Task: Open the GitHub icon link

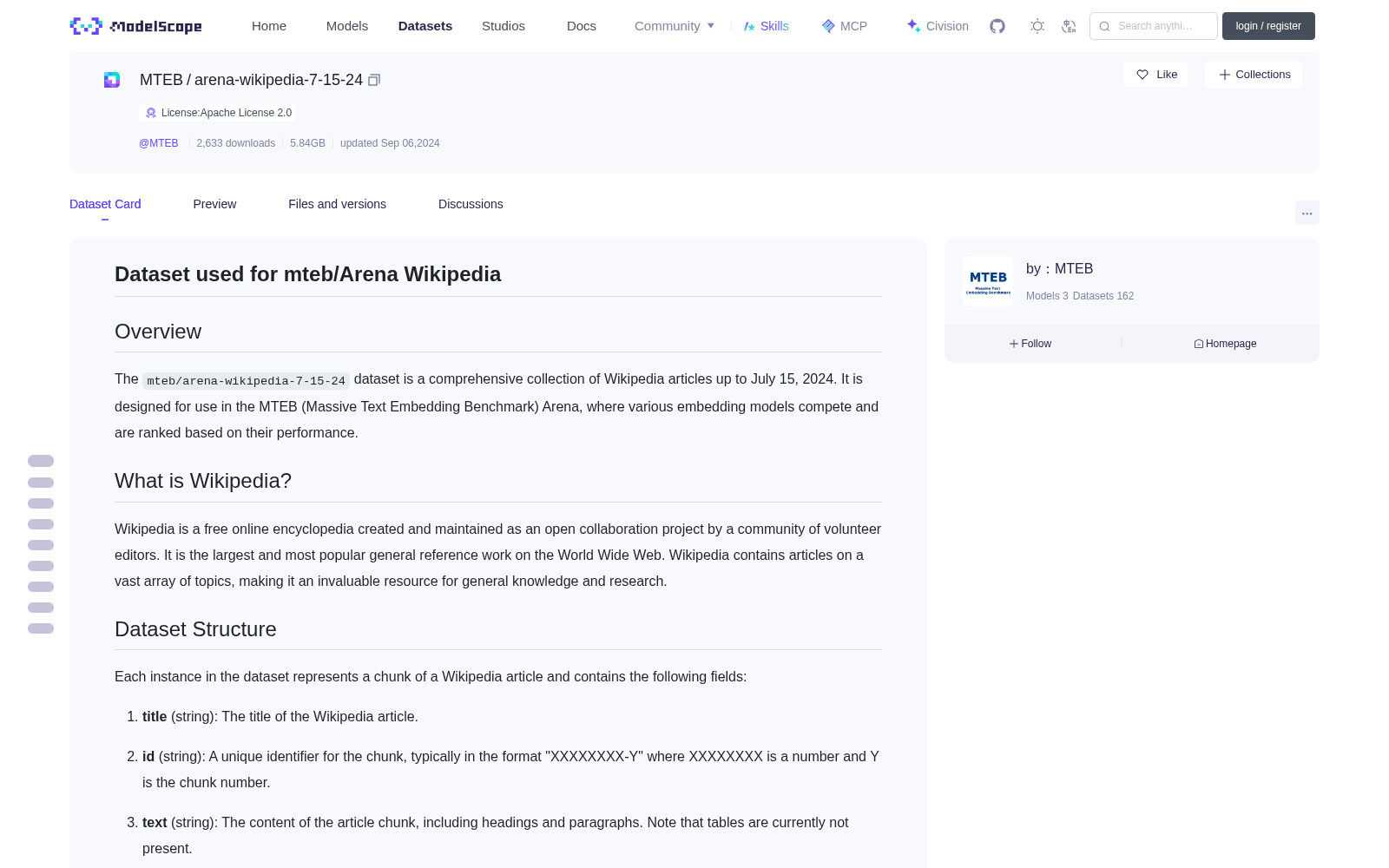Action: (x=997, y=26)
